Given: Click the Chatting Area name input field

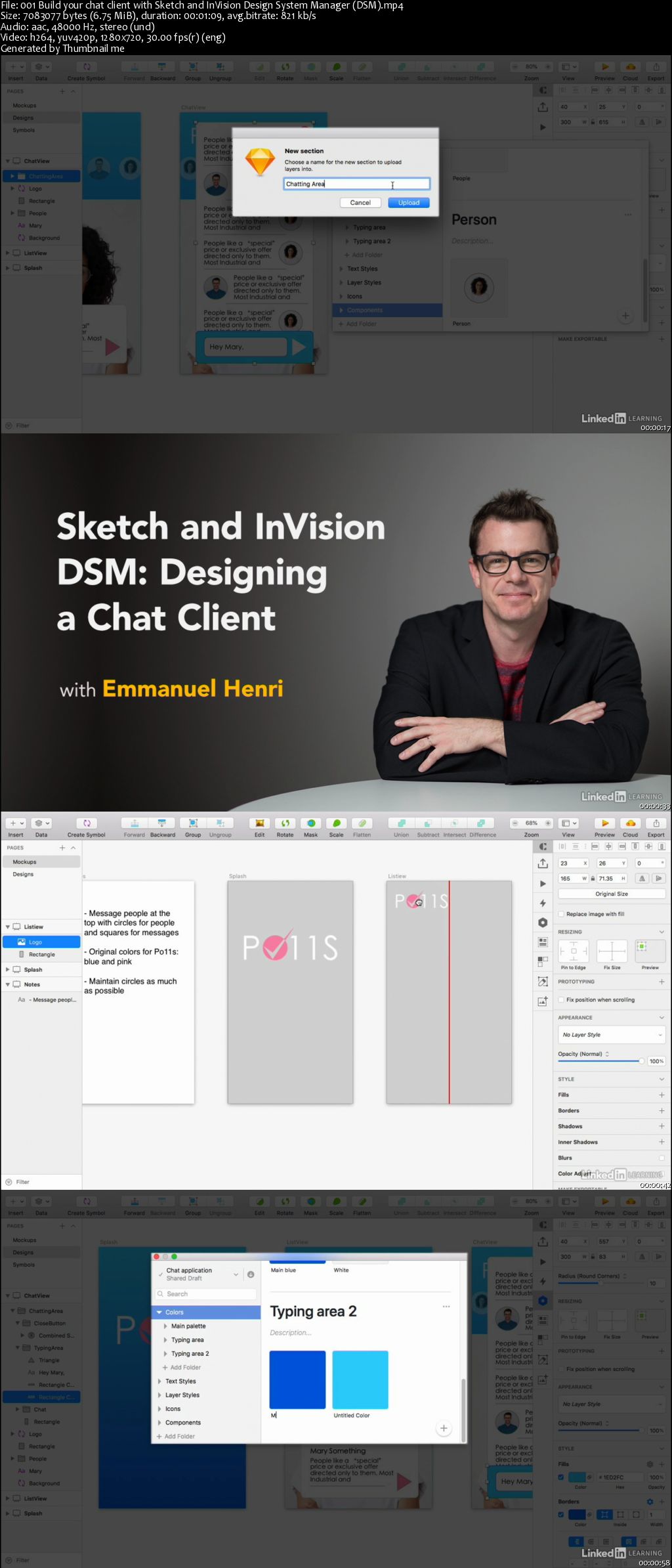Looking at the screenshot, I should tap(357, 184).
